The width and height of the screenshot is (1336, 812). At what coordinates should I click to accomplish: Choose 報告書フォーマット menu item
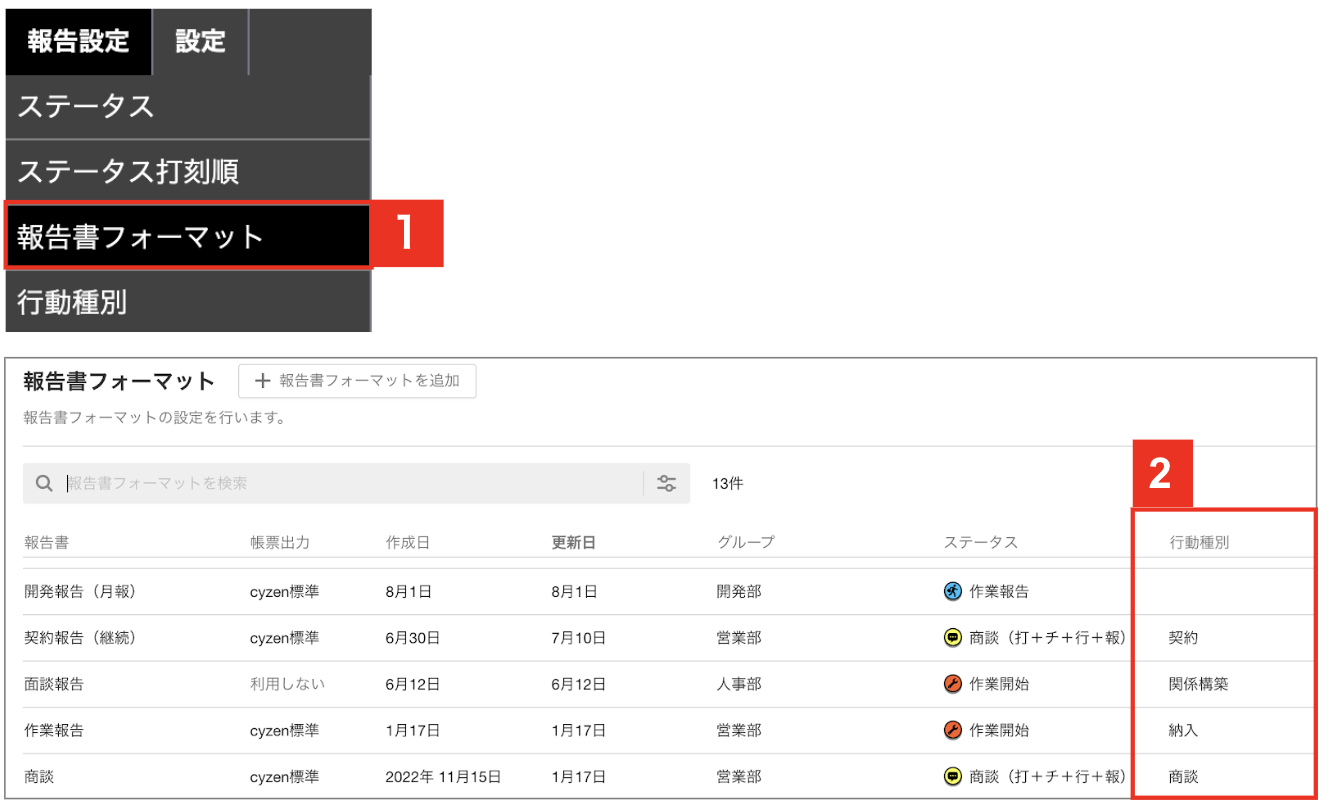188,236
